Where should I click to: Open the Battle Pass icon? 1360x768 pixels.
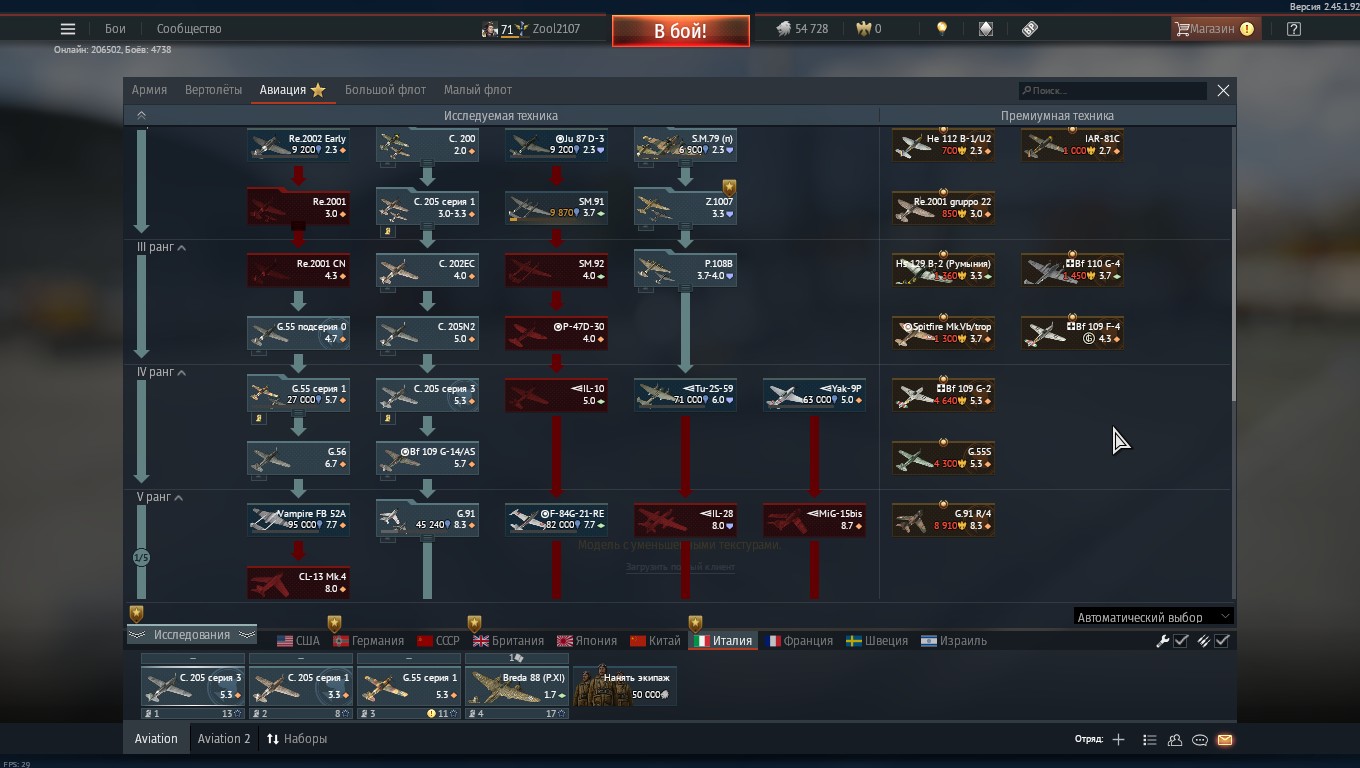(1030, 29)
